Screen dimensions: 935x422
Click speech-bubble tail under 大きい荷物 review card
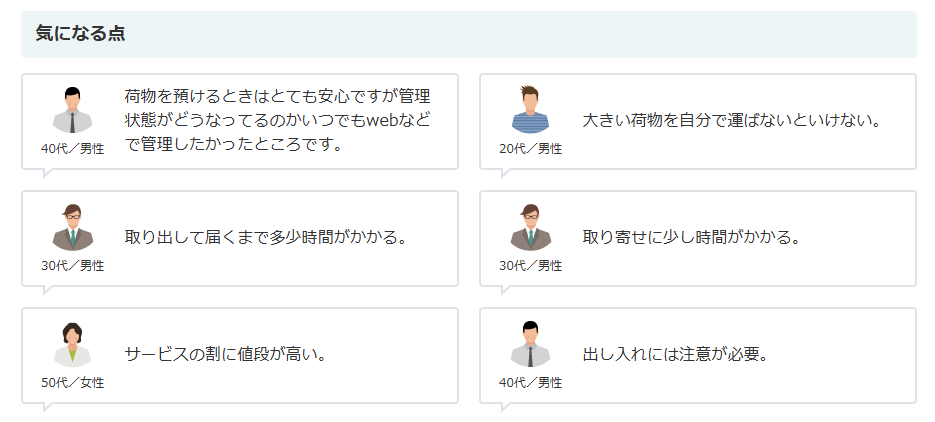pos(505,173)
